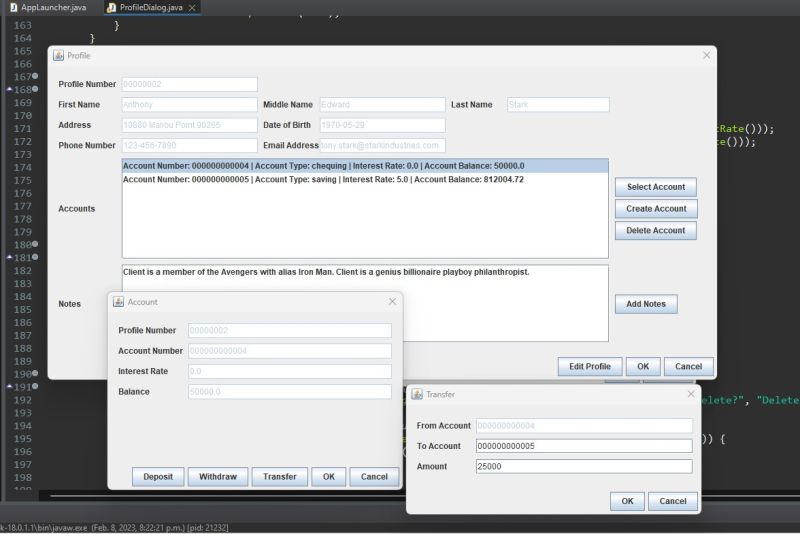Click Withdraw in the Account dialog
The height and width of the screenshot is (534, 800).
pyautogui.click(x=218, y=477)
